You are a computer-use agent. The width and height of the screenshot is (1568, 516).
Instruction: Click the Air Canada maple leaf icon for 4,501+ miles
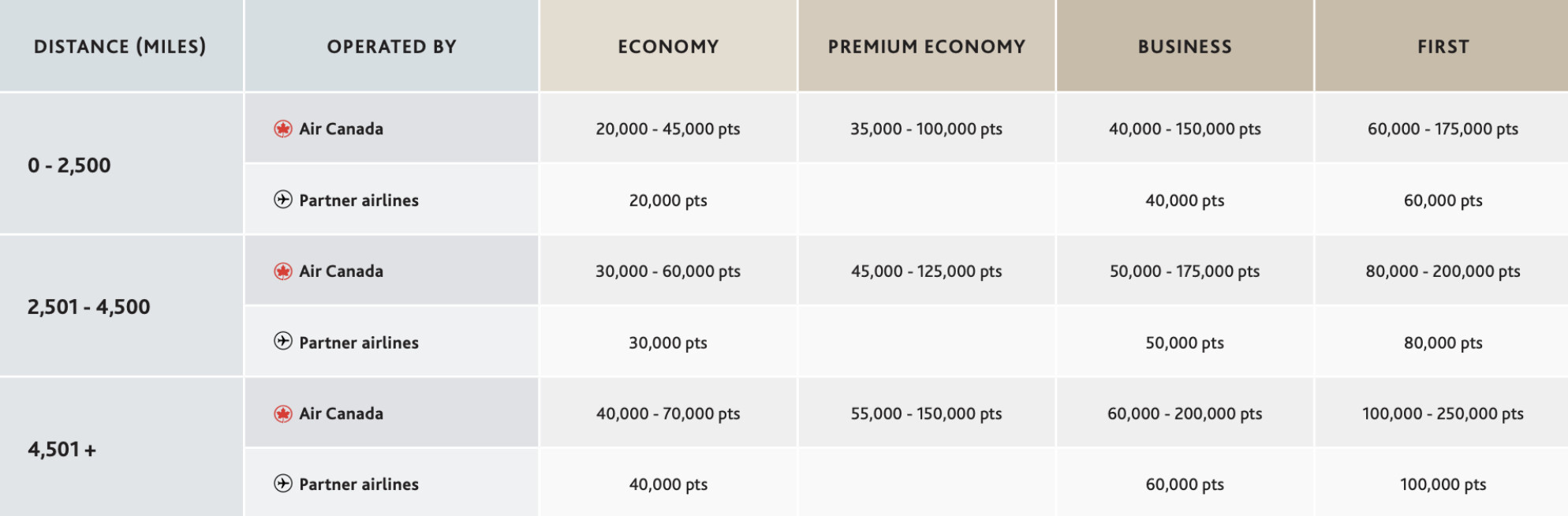283,413
